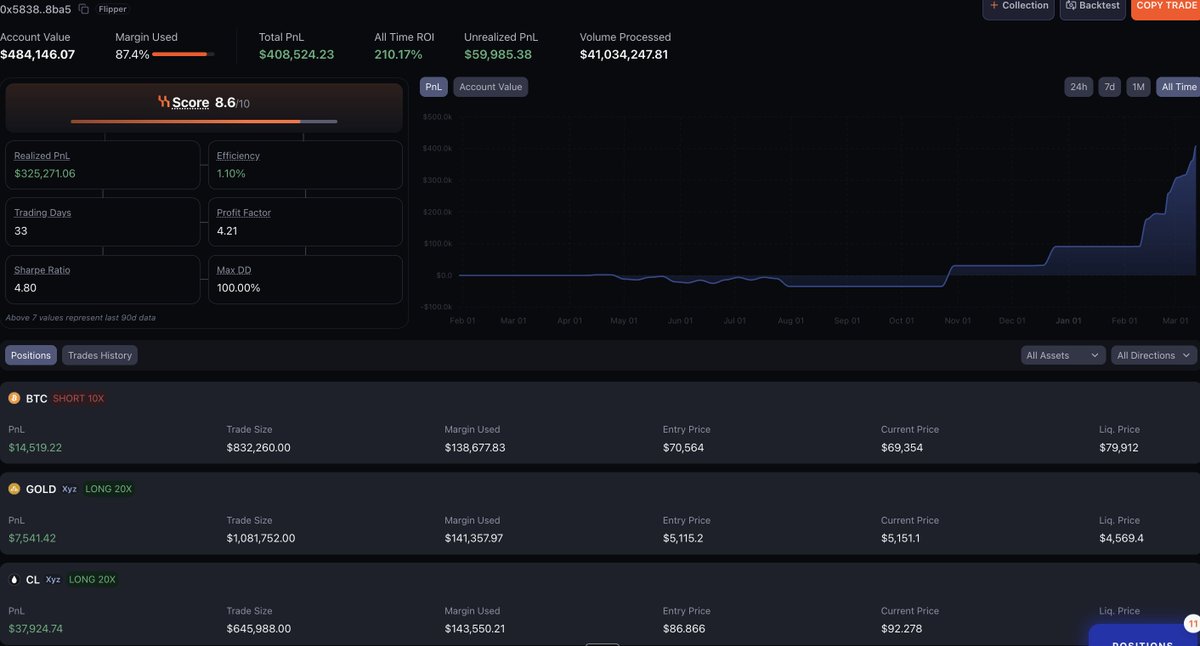1200x646 pixels.
Task: Click the notification badge on the POSITIONS widget
Action: point(1192,621)
